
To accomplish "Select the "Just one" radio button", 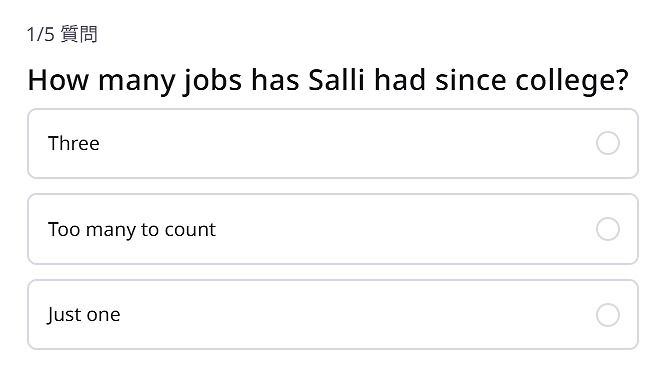I will click(x=608, y=314).
